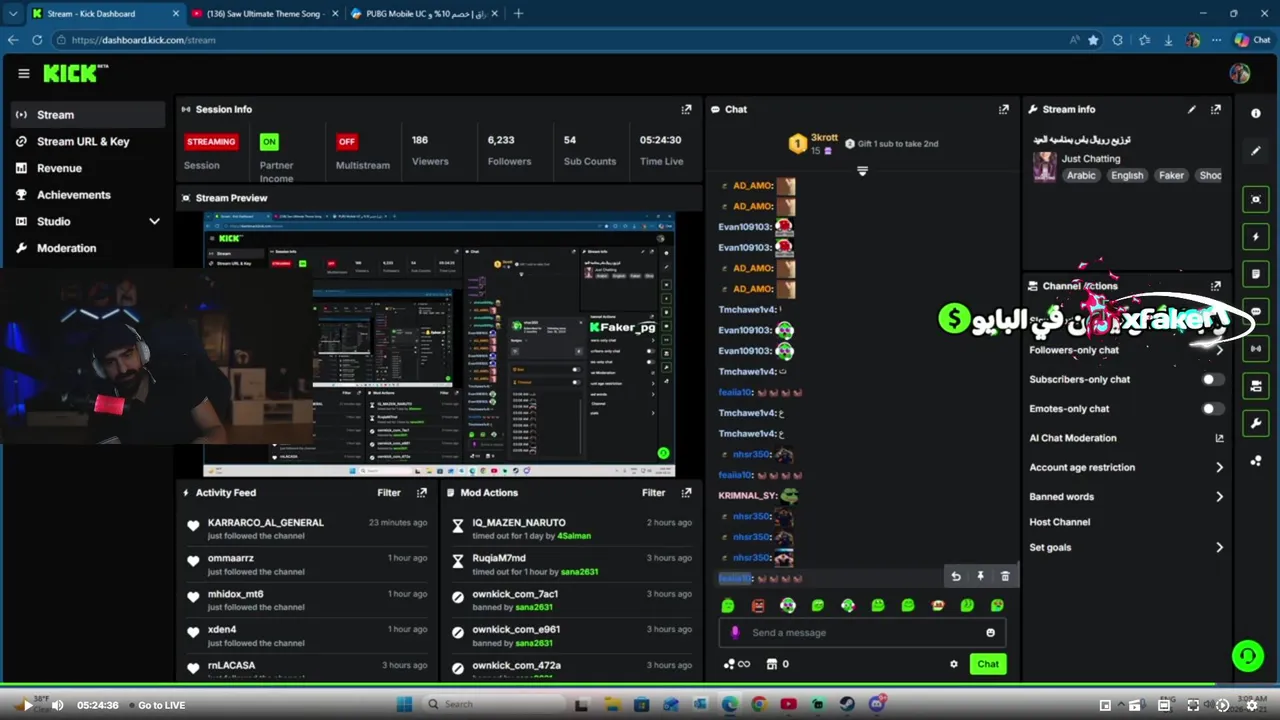1280x720 pixels.
Task: Open the profile avatar in Kick header
Action: (1240, 74)
